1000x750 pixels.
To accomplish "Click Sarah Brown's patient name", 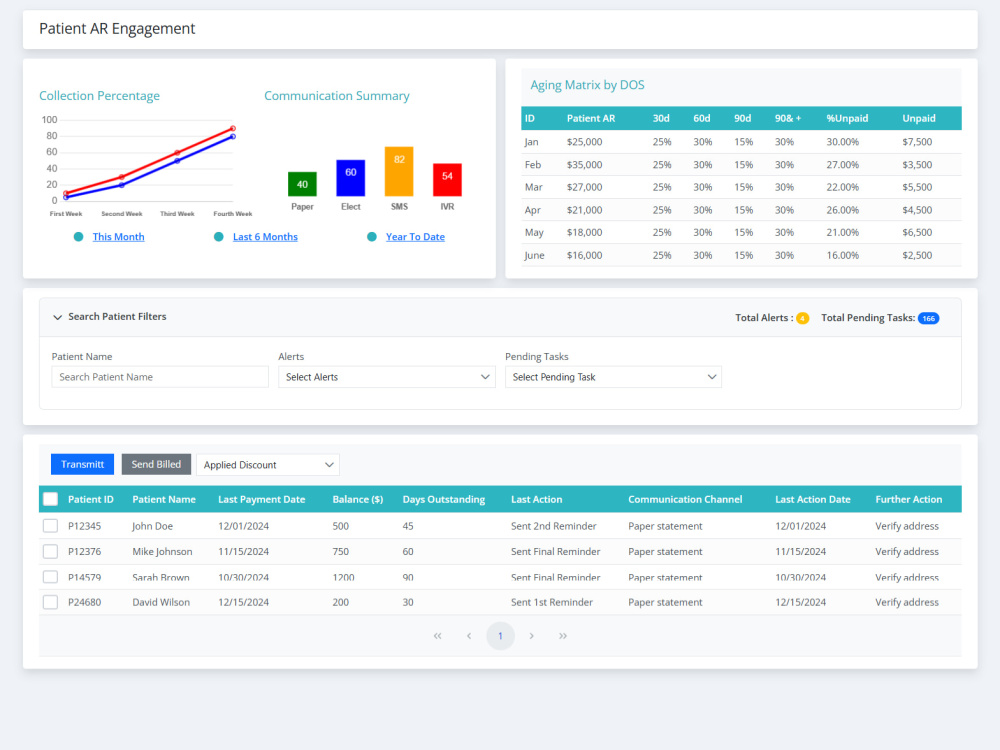I will coord(161,577).
